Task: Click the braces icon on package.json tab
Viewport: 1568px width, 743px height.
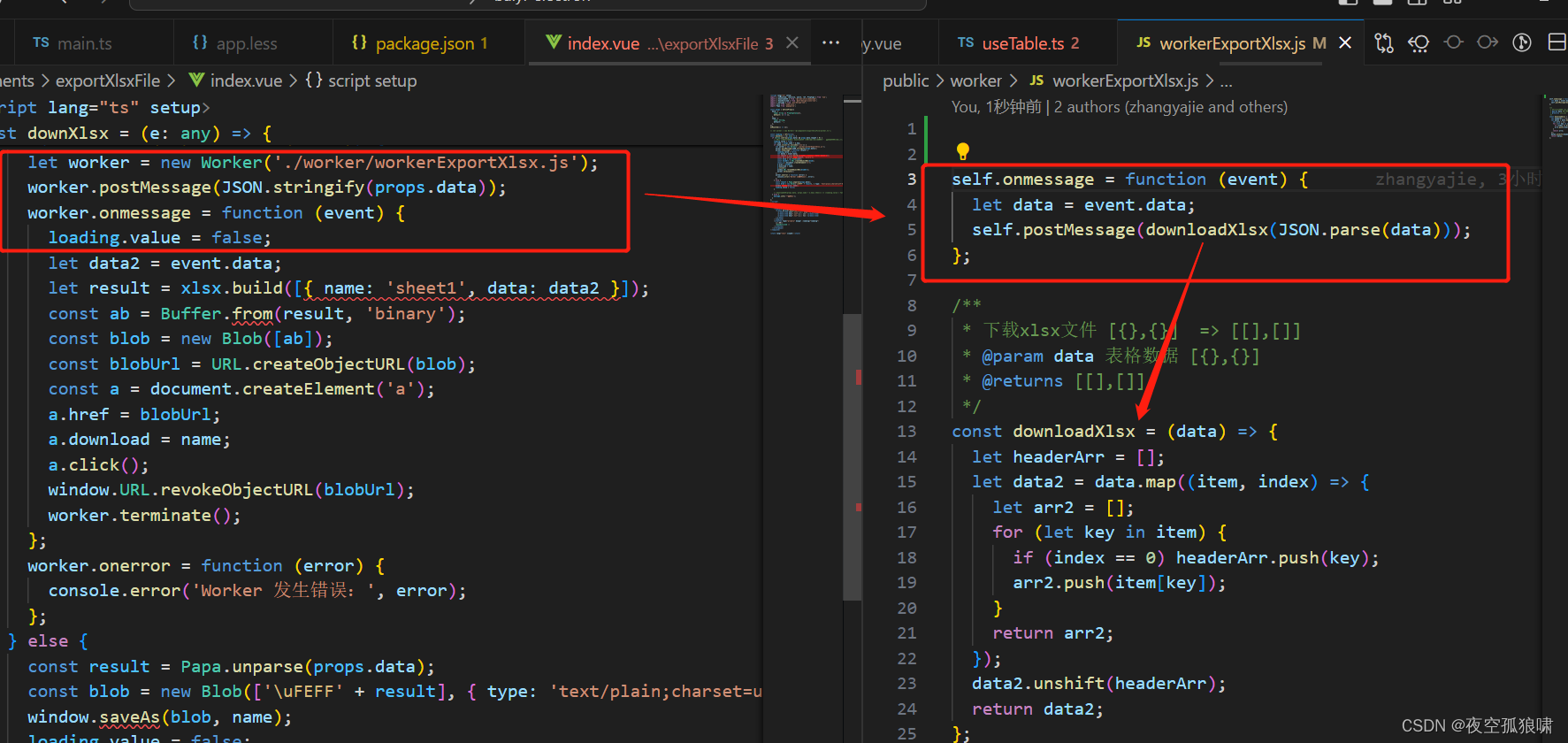Action: 359,42
